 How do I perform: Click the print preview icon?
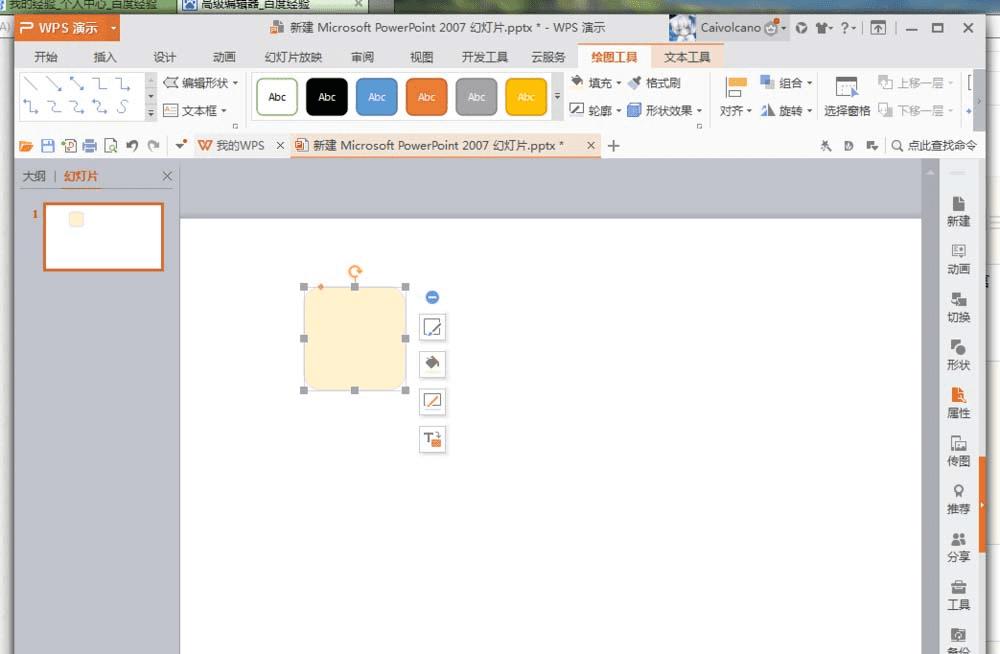tap(111, 146)
